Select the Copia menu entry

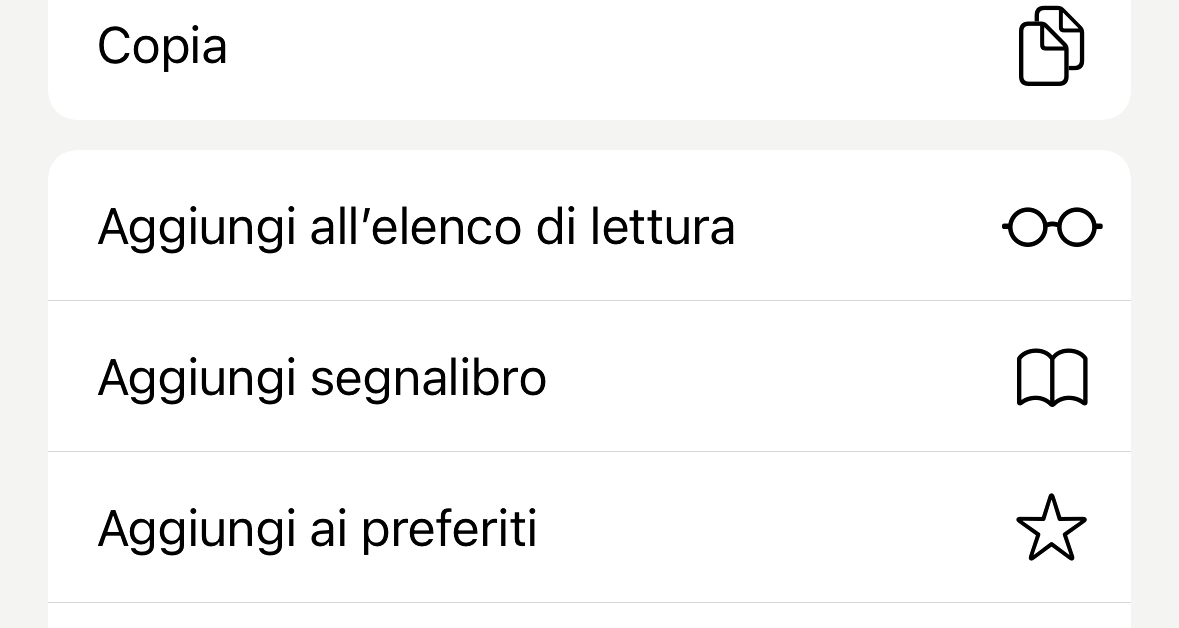click(590, 60)
